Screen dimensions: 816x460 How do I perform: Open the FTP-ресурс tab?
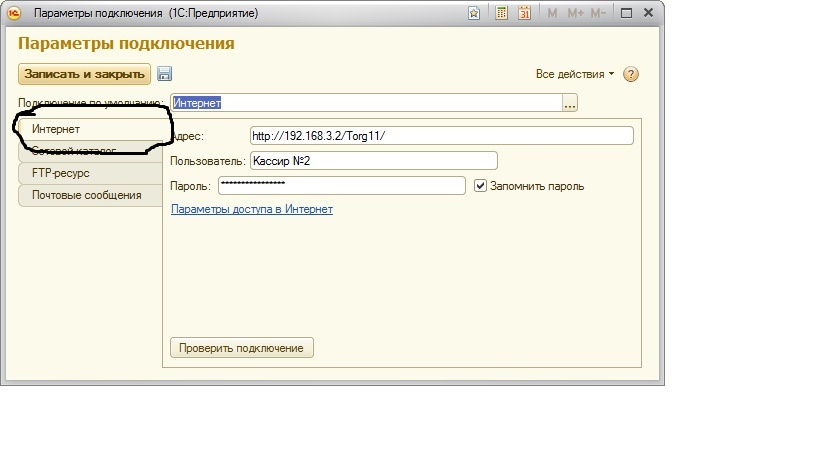pyautogui.click(x=61, y=173)
